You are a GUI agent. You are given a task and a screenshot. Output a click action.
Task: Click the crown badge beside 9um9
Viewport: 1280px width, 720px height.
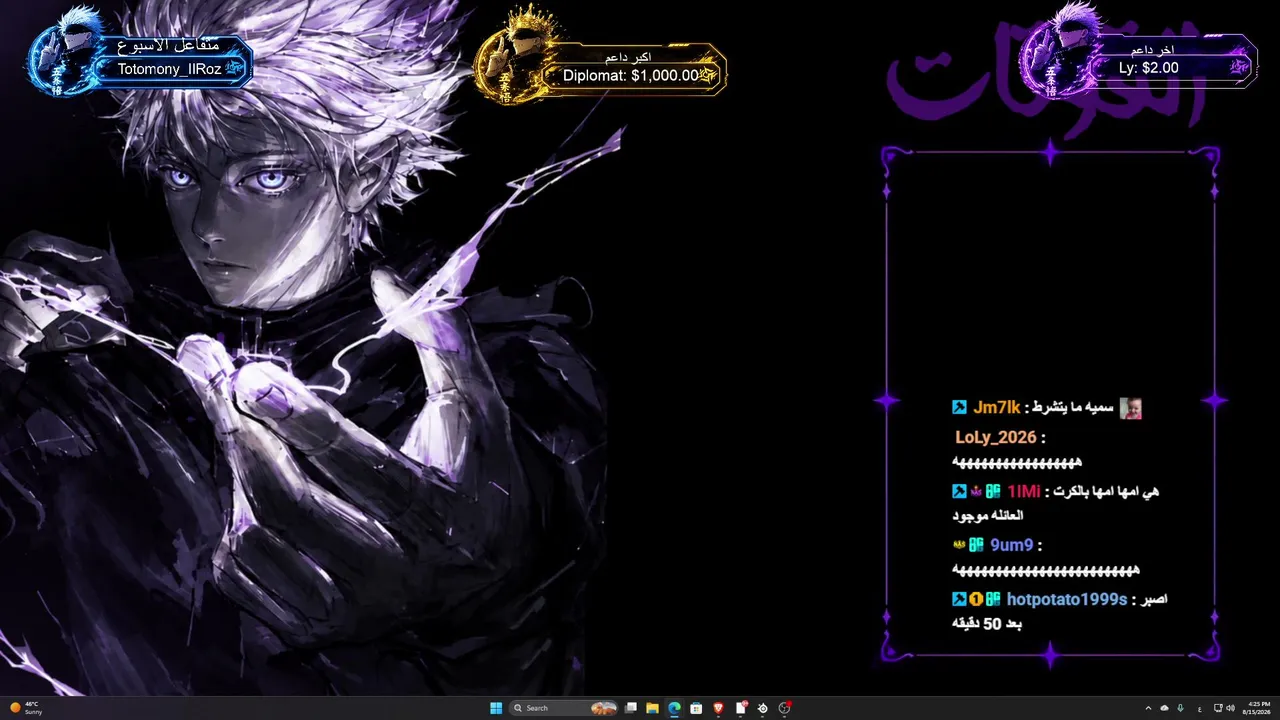pos(959,545)
